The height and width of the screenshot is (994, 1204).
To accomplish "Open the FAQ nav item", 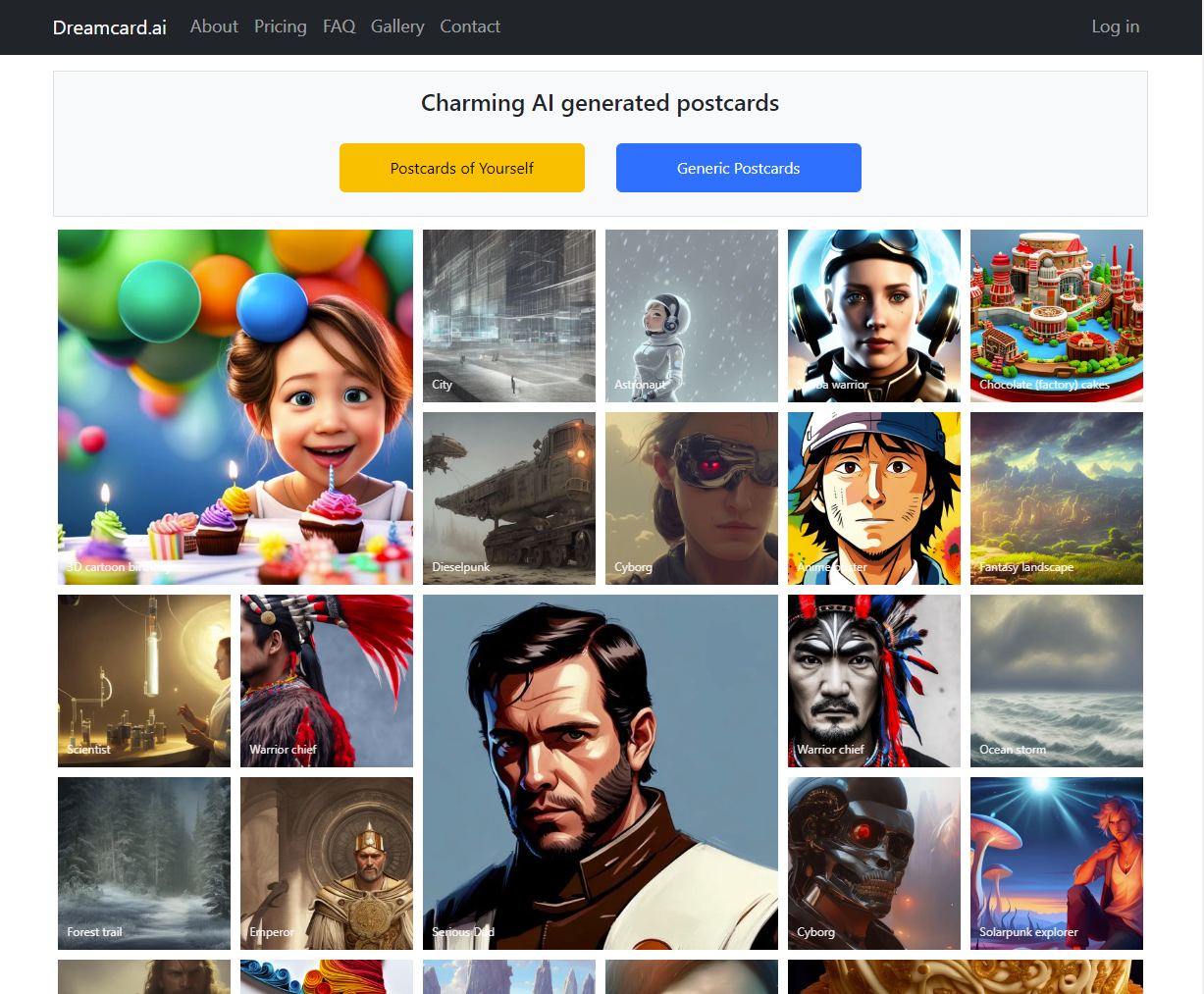I will (340, 26).
